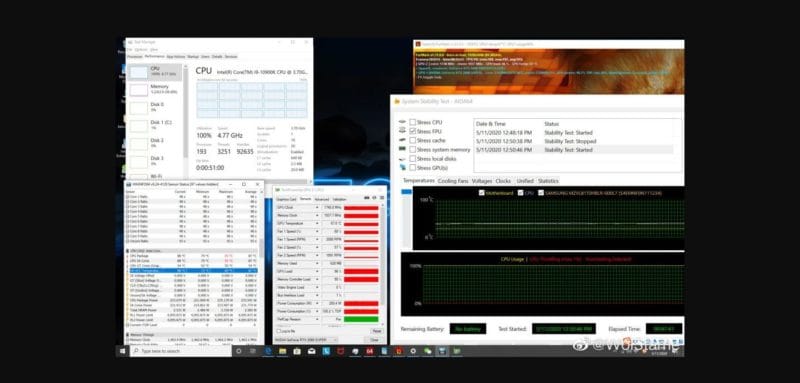Open the PerfCap Reason sensor dropdown arrow

pos(317,319)
